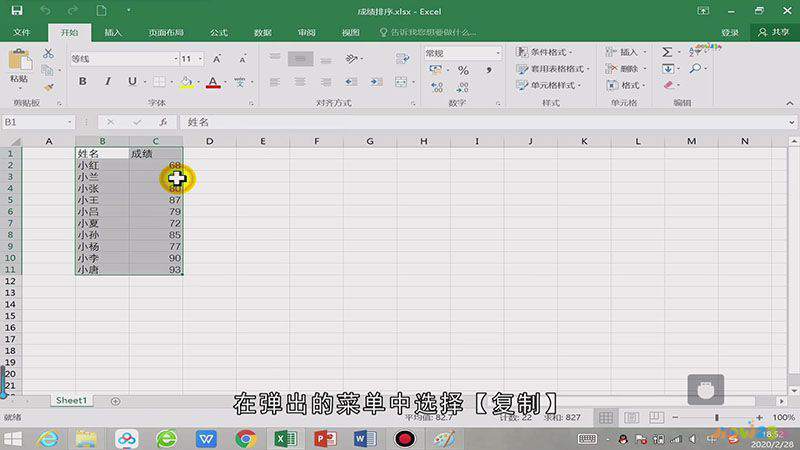Add a new sheet with plus button

coord(115,401)
